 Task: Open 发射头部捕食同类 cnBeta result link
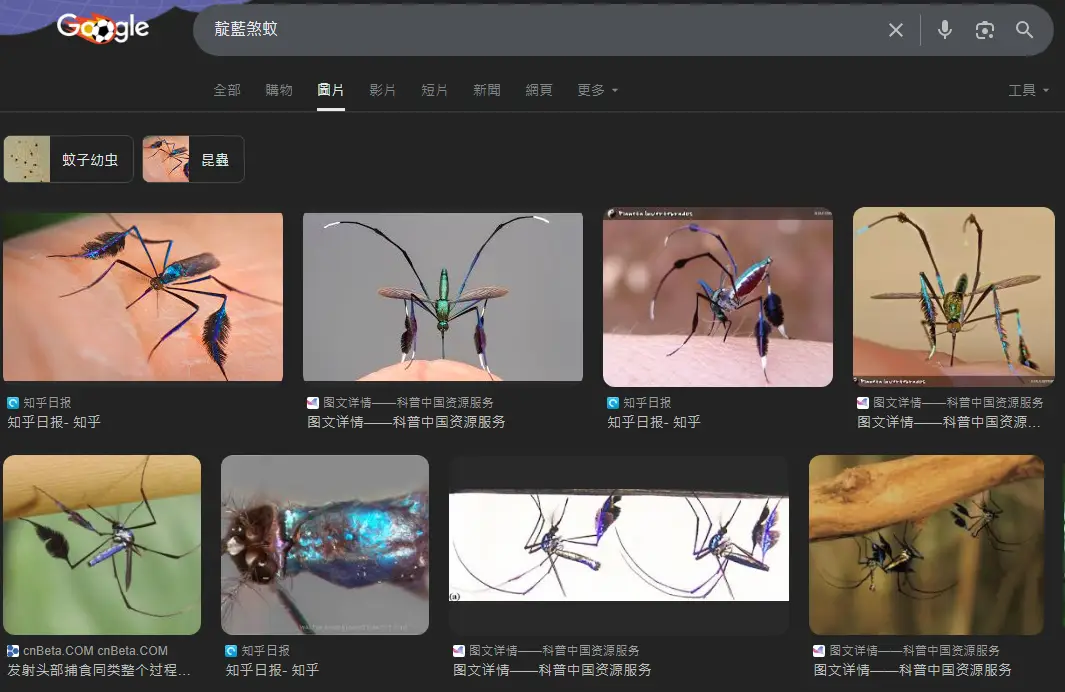(98, 670)
